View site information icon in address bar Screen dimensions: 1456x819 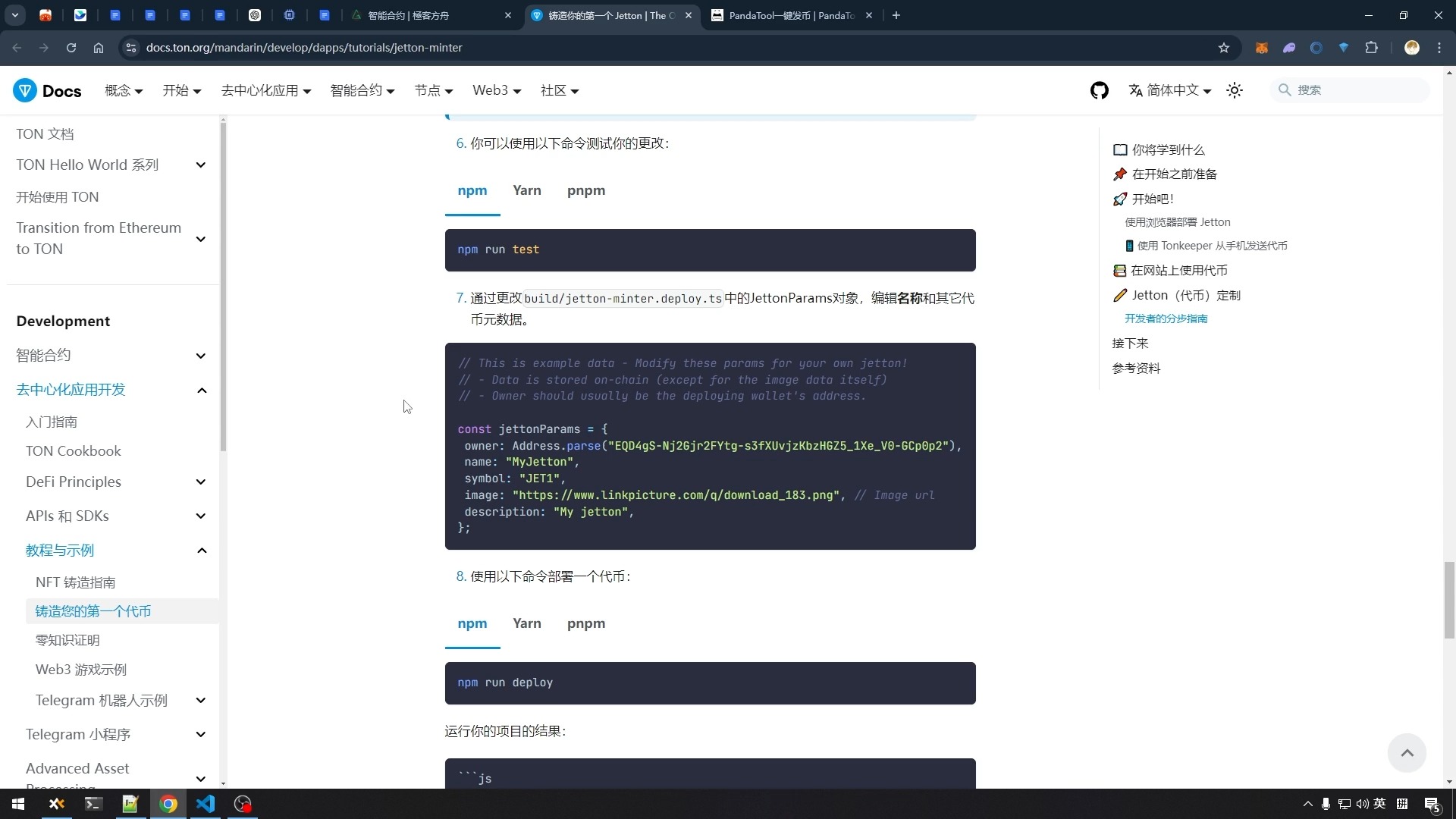point(131,48)
